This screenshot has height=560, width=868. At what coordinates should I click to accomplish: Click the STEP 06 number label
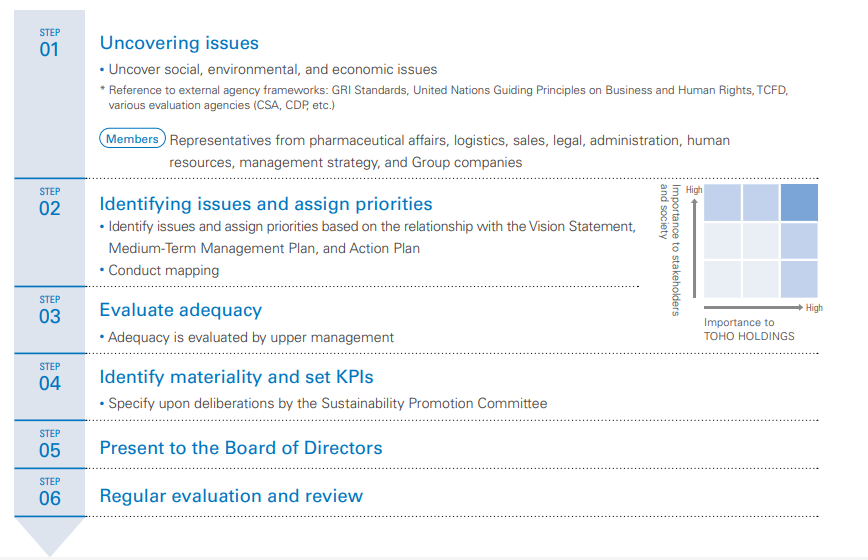(x=49, y=498)
